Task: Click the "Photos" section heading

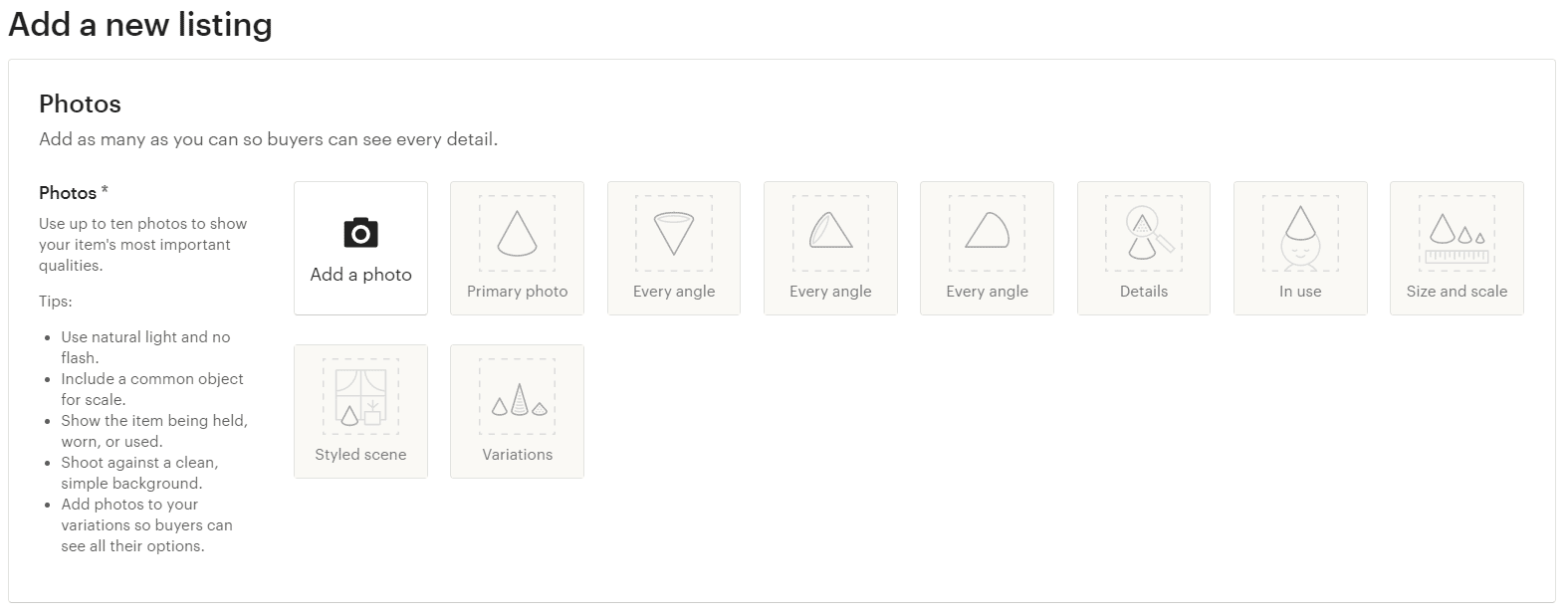Action: coord(80,103)
